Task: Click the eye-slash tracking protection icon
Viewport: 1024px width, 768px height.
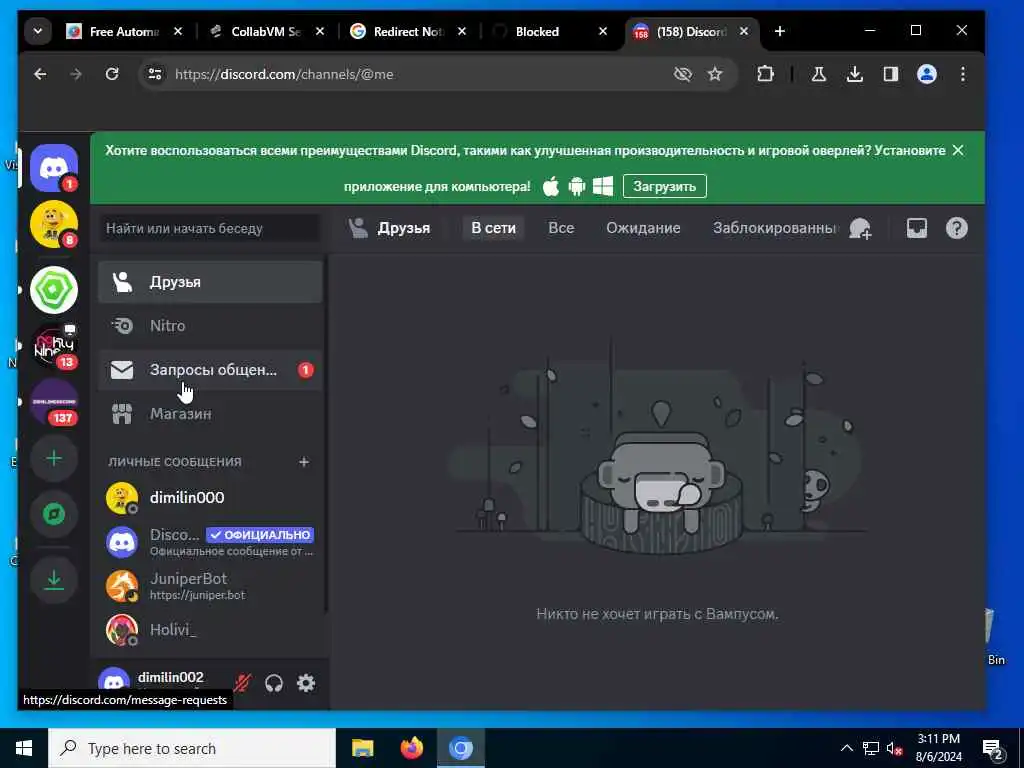Action: 682,74
